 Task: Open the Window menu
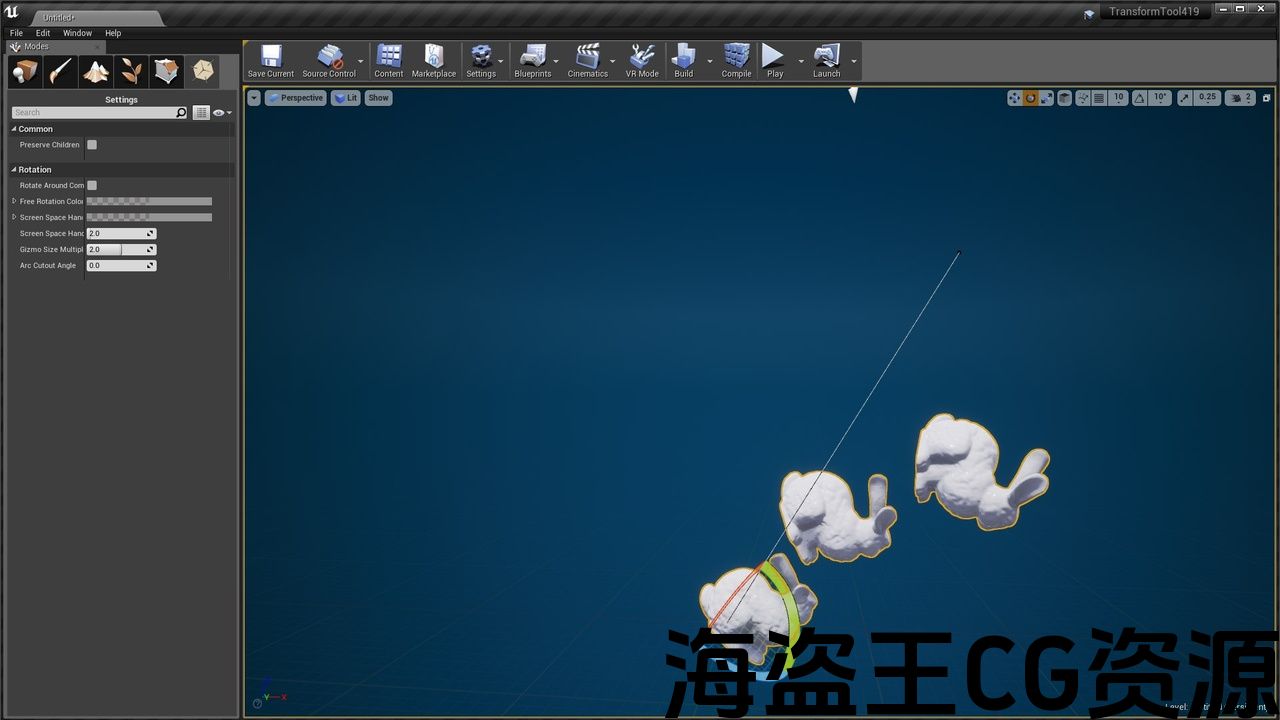pyautogui.click(x=77, y=33)
